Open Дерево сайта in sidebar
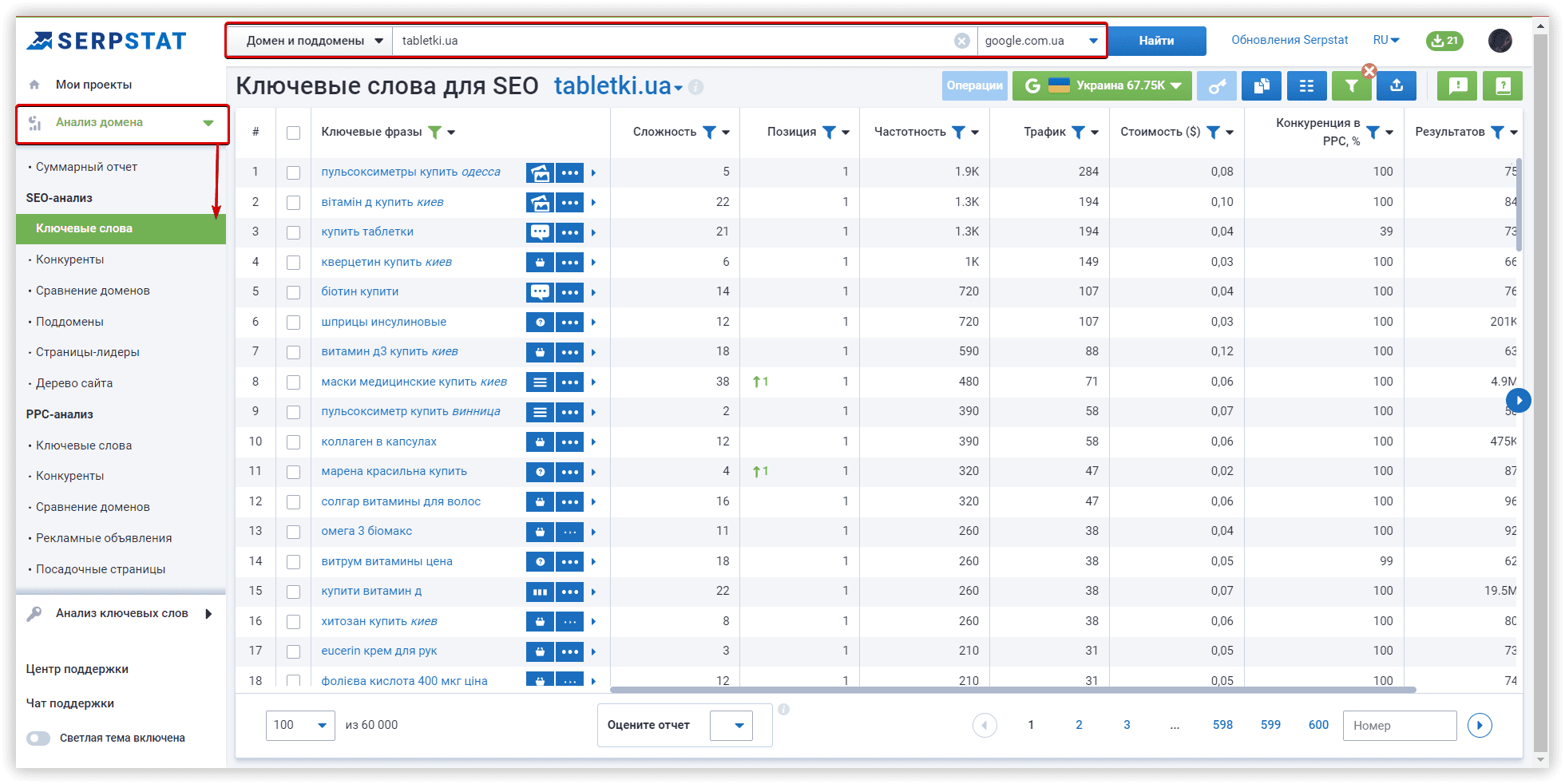This screenshot has width=1565, height=784. [x=74, y=384]
